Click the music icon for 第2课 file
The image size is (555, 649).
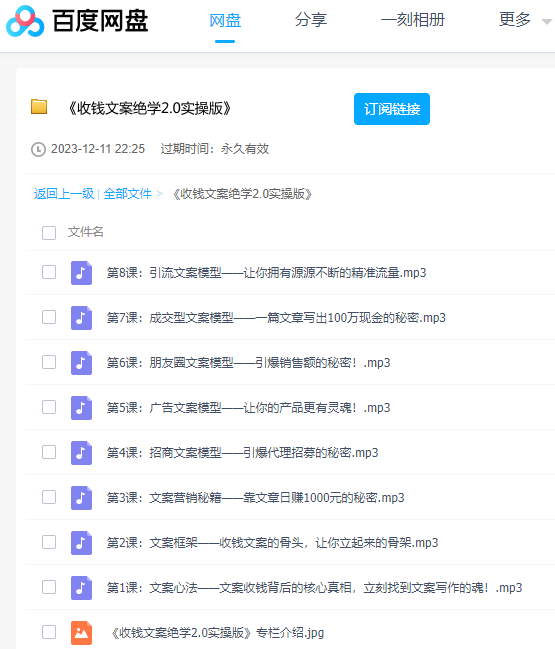click(81, 543)
